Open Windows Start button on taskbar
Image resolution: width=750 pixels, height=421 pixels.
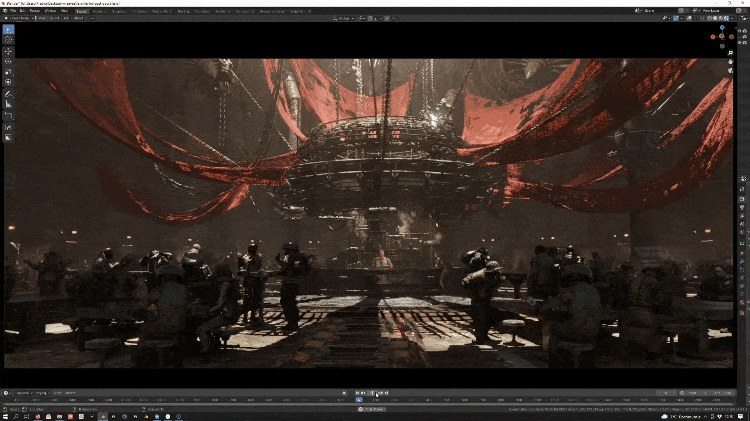[x=5, y=417]
